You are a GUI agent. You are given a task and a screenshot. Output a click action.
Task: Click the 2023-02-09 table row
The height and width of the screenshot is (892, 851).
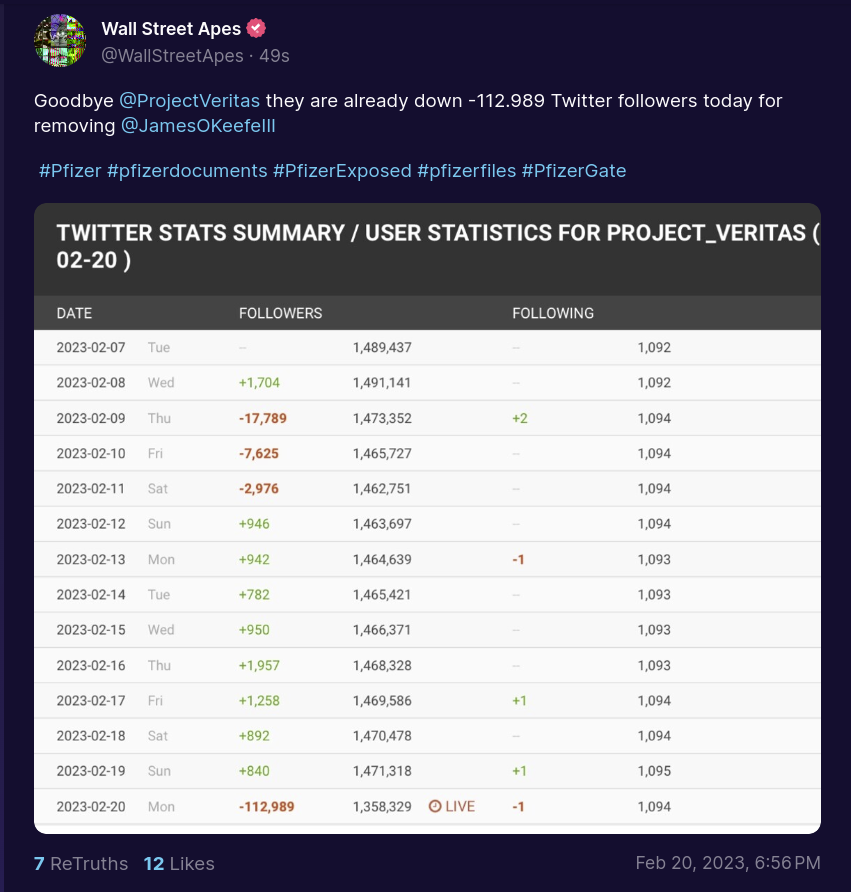tap(427, 418)
